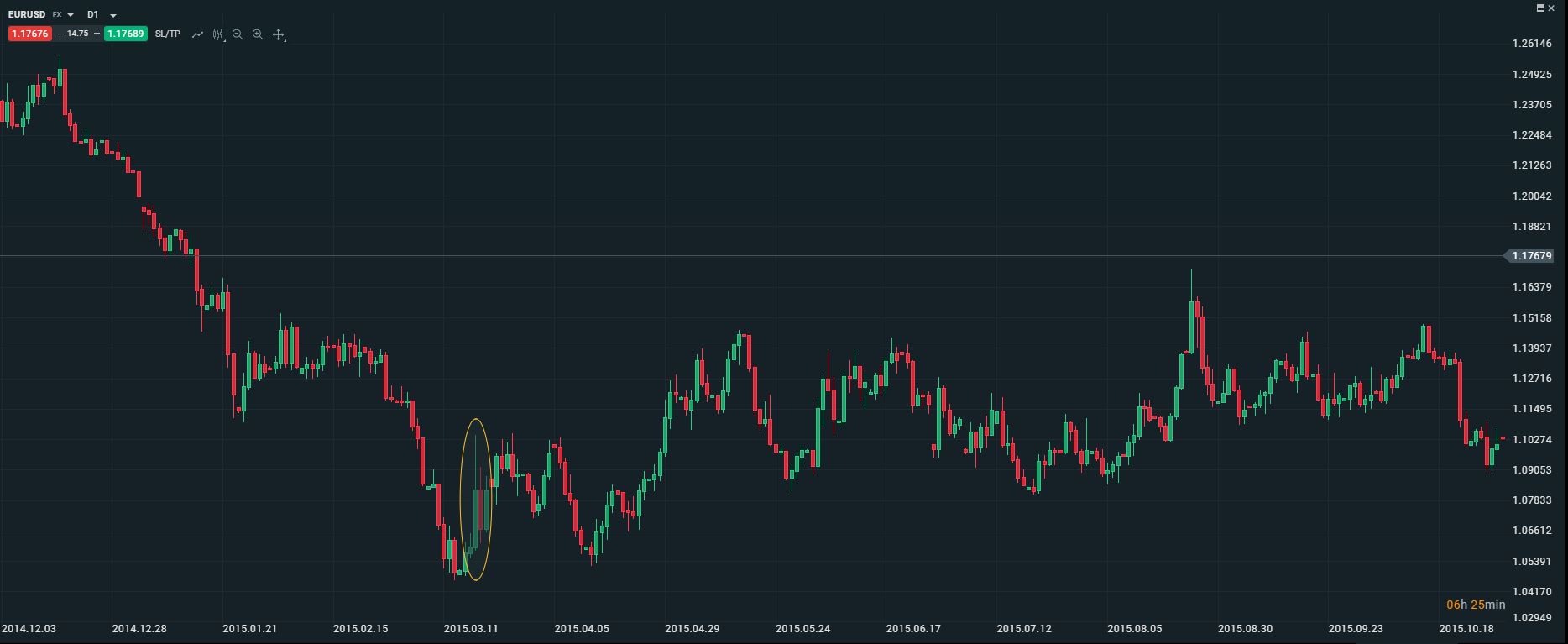Open the candlestick chart type selector
The width and height of the screenshot is (1568, 644).
pyautogui.click(x=218, y=34)
